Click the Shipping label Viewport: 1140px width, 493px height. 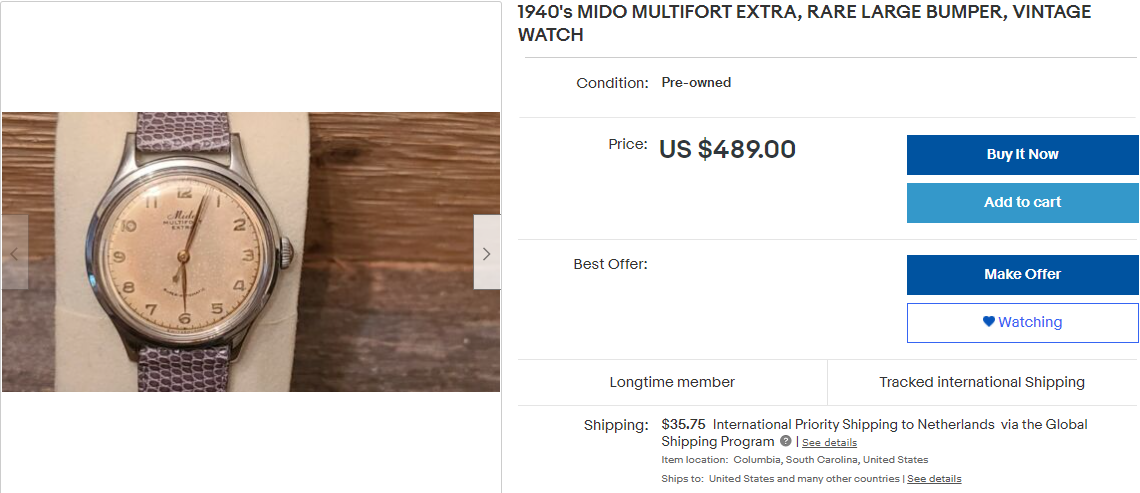(x=616, y=425)
